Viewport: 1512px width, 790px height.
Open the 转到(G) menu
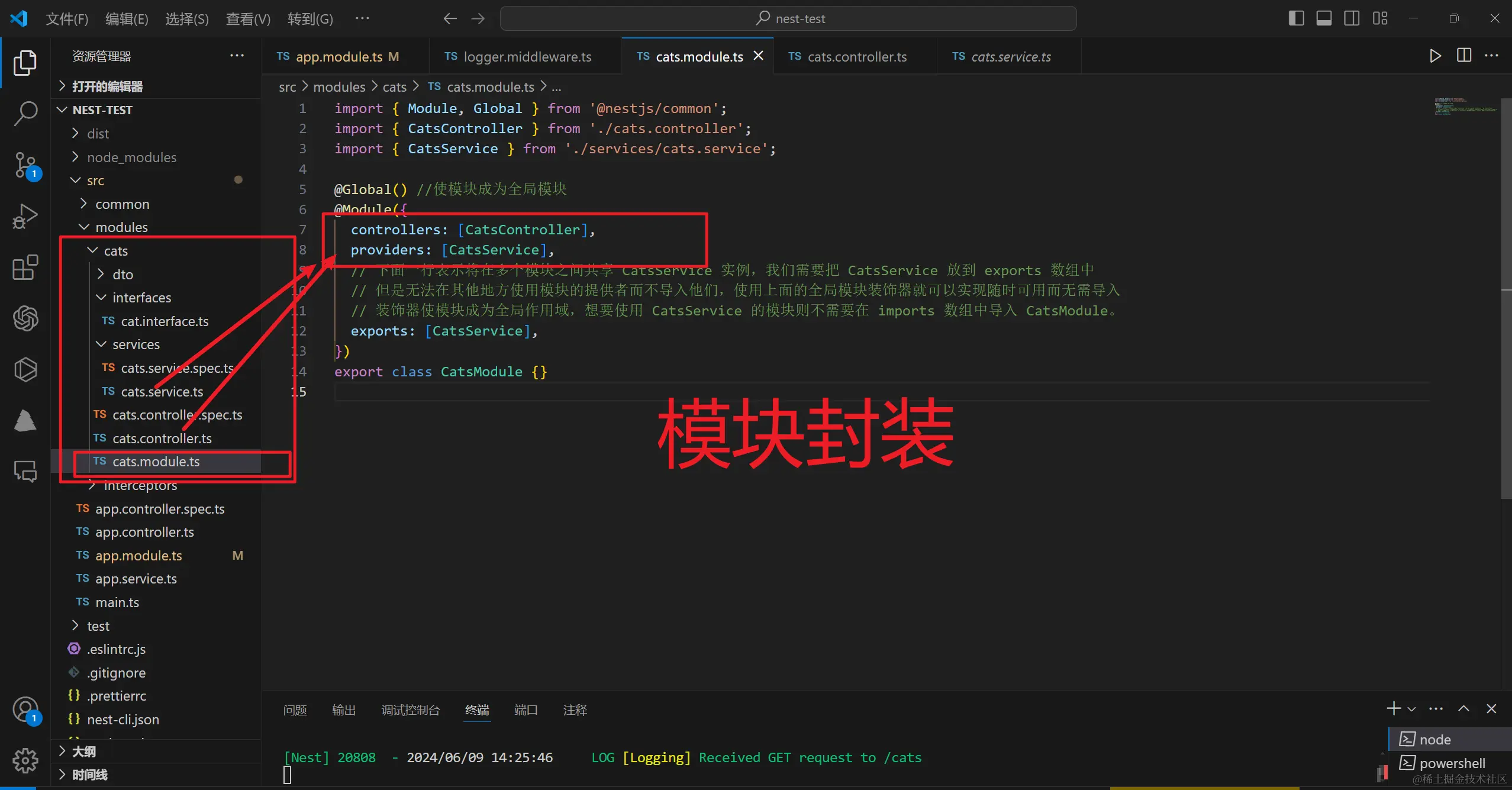click(310, 19)
